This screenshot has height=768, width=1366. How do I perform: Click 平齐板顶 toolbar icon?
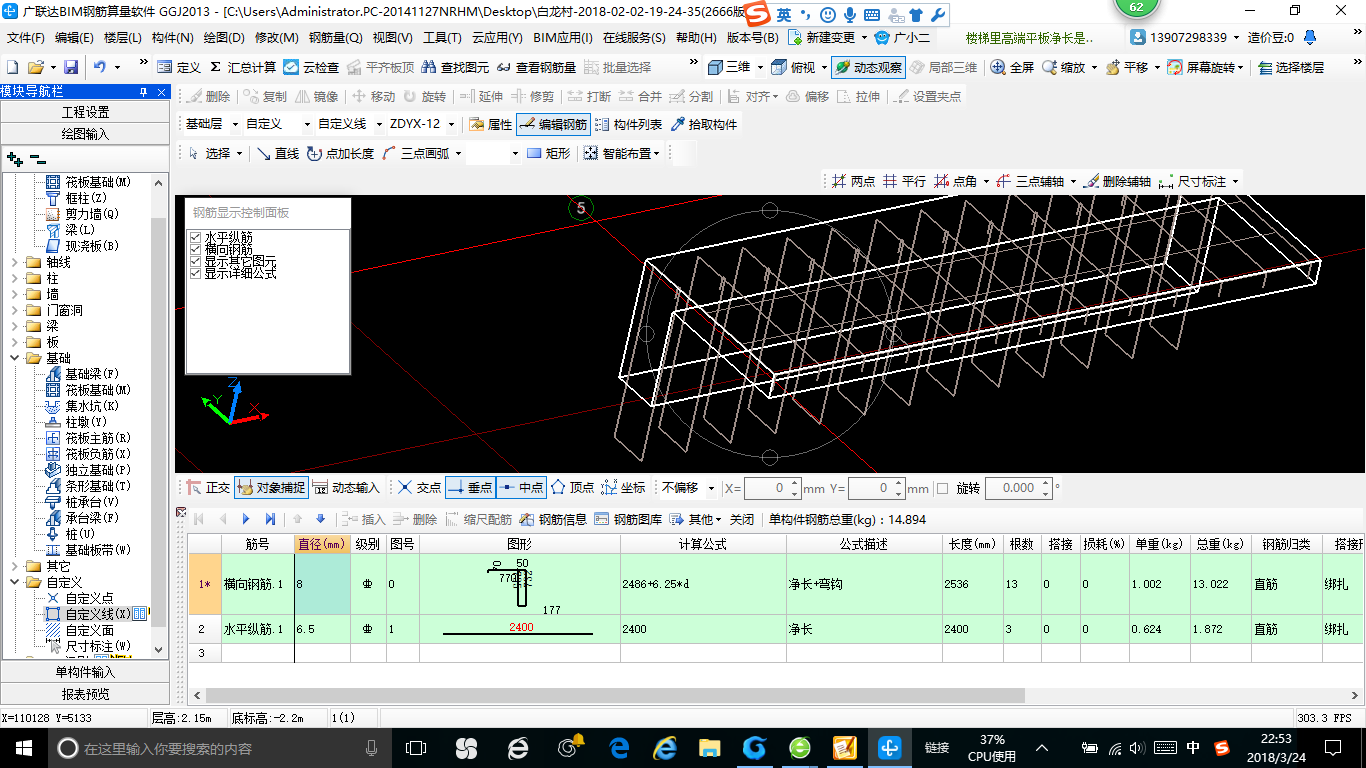click(380, 67)
